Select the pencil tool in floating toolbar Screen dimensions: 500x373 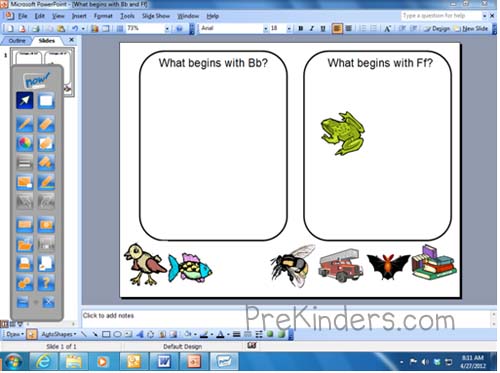tap(25, 124)
